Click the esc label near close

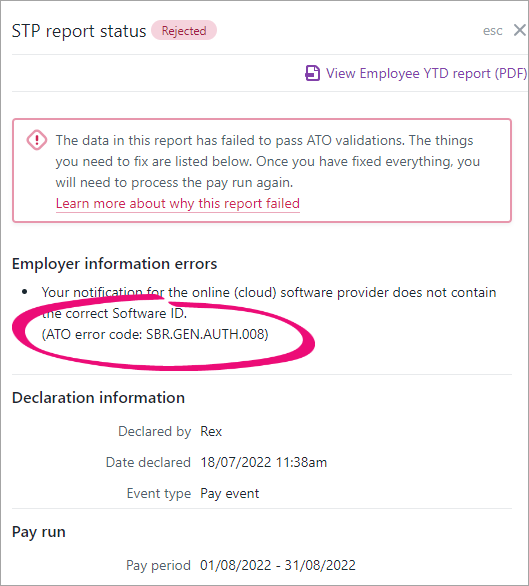coord(492,31)
